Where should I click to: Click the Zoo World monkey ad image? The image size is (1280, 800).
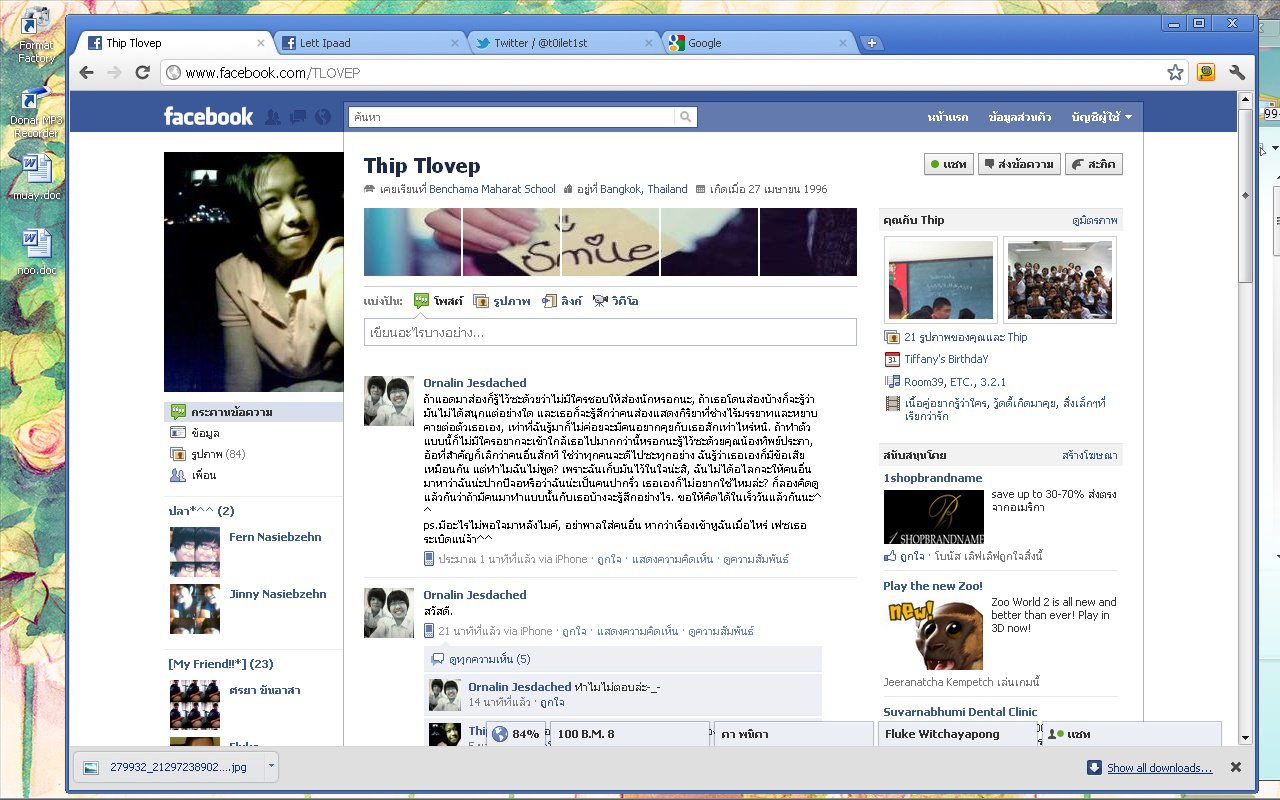(933, 633)
